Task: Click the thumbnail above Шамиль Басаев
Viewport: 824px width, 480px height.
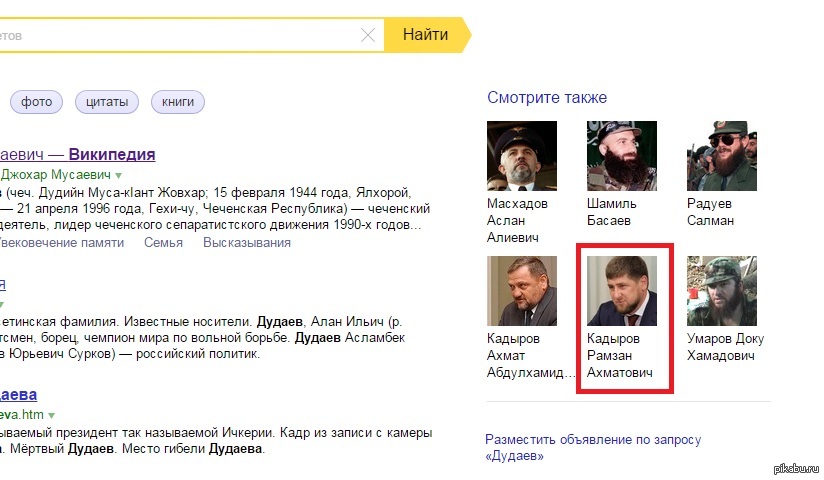Action: tap(621, 156)
